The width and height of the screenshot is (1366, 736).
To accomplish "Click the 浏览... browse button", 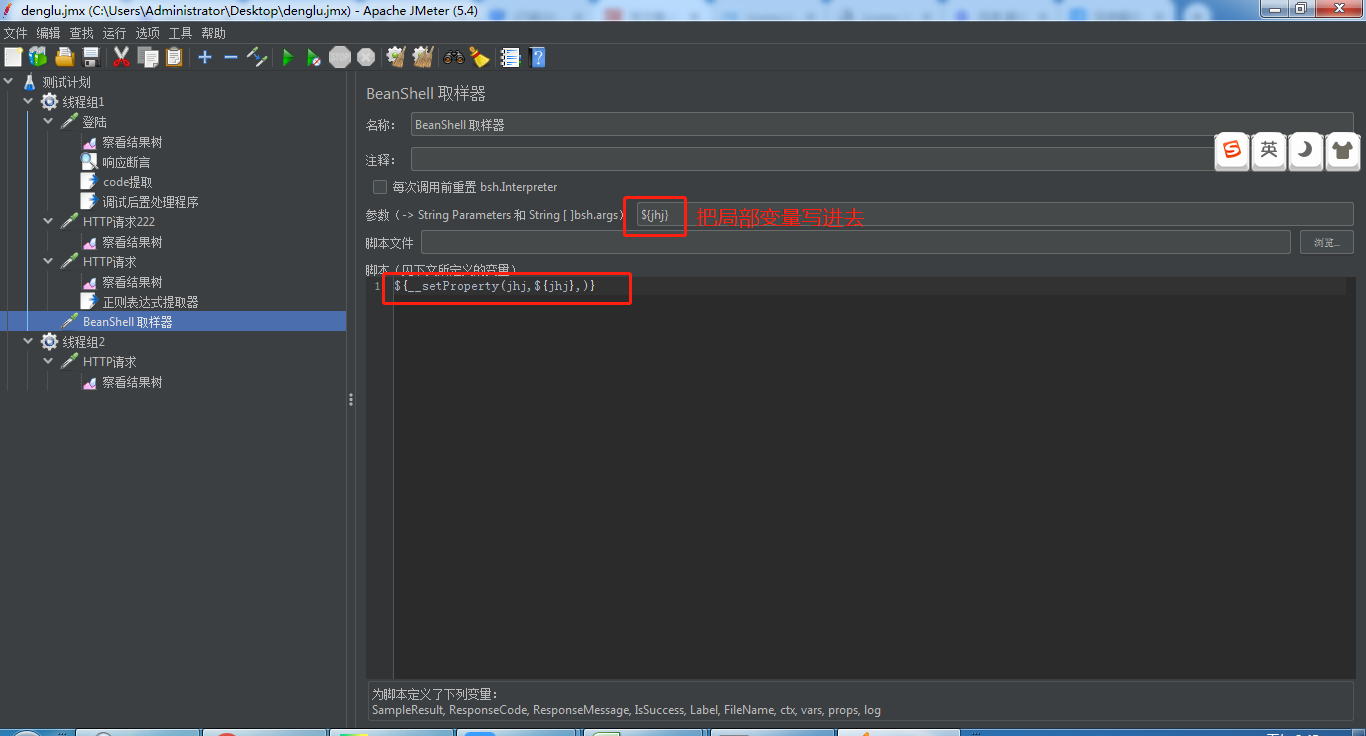I will 1327,242.
